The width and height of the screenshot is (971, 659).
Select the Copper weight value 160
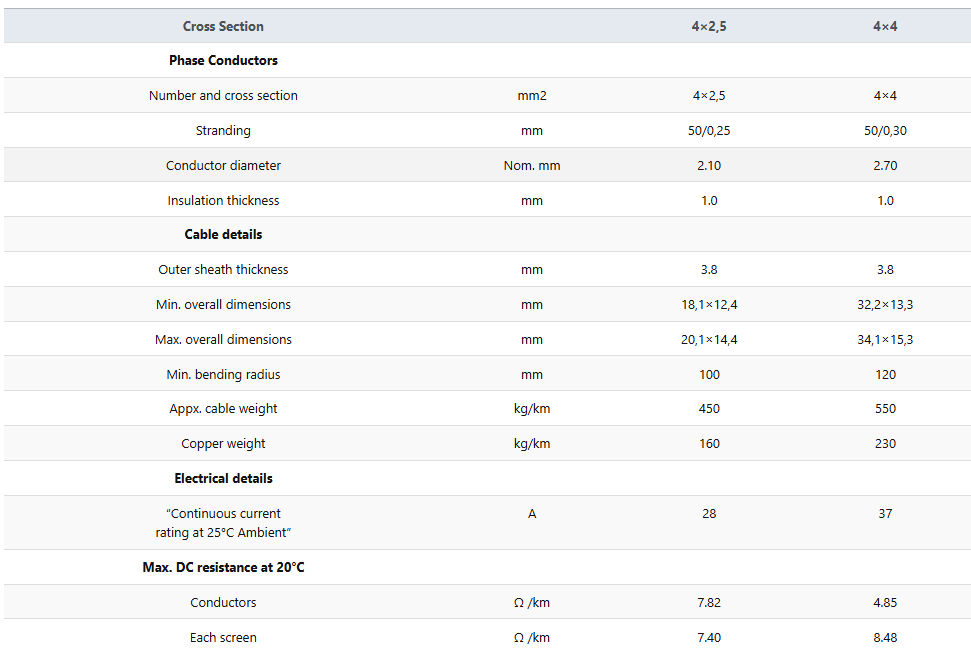coord(709,443)
